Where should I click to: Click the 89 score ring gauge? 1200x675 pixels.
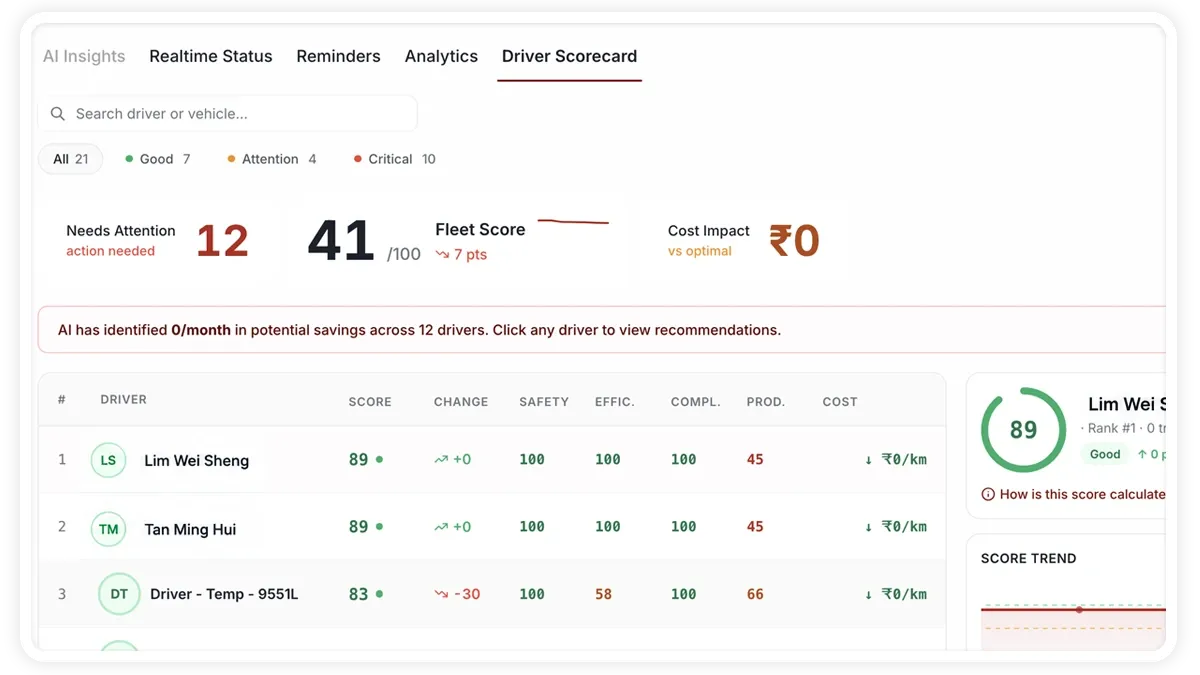pyautogui.click(x=1023, y=430)
